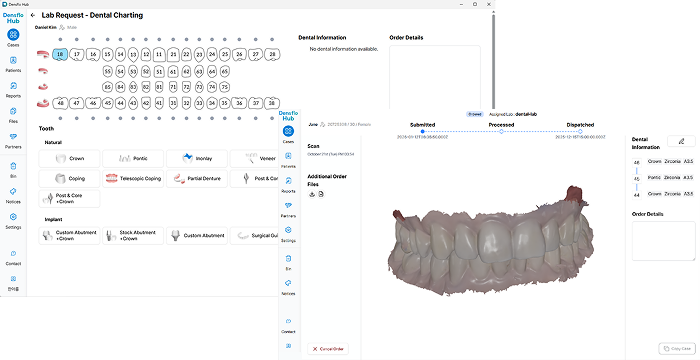The width and height of the screenshot is (700, 360).
Task: Select the lower deciduous jaw icon on the 85 row
Action: 43,87
